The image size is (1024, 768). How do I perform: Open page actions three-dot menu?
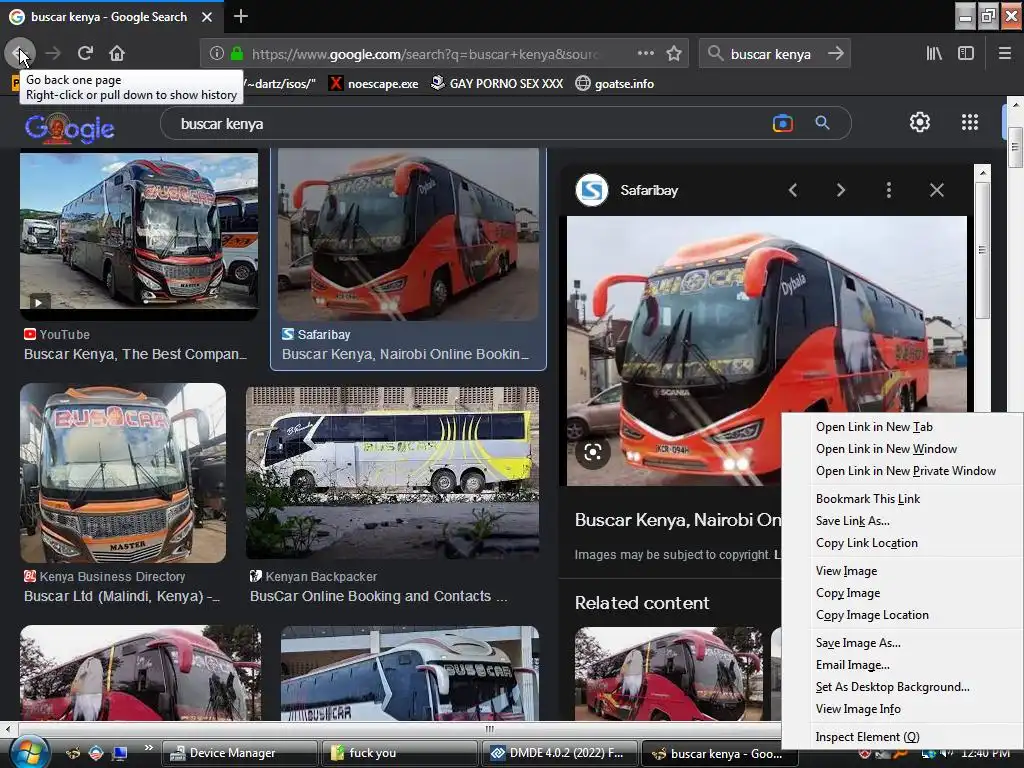click(x=645, y=54)
